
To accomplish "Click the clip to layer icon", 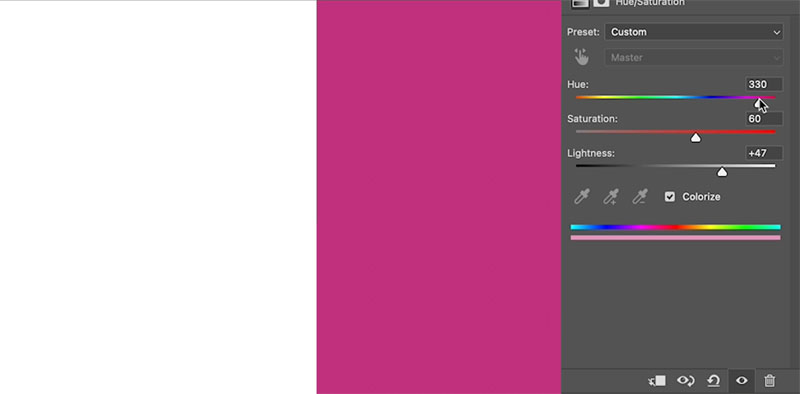I will tap(657, 381).
